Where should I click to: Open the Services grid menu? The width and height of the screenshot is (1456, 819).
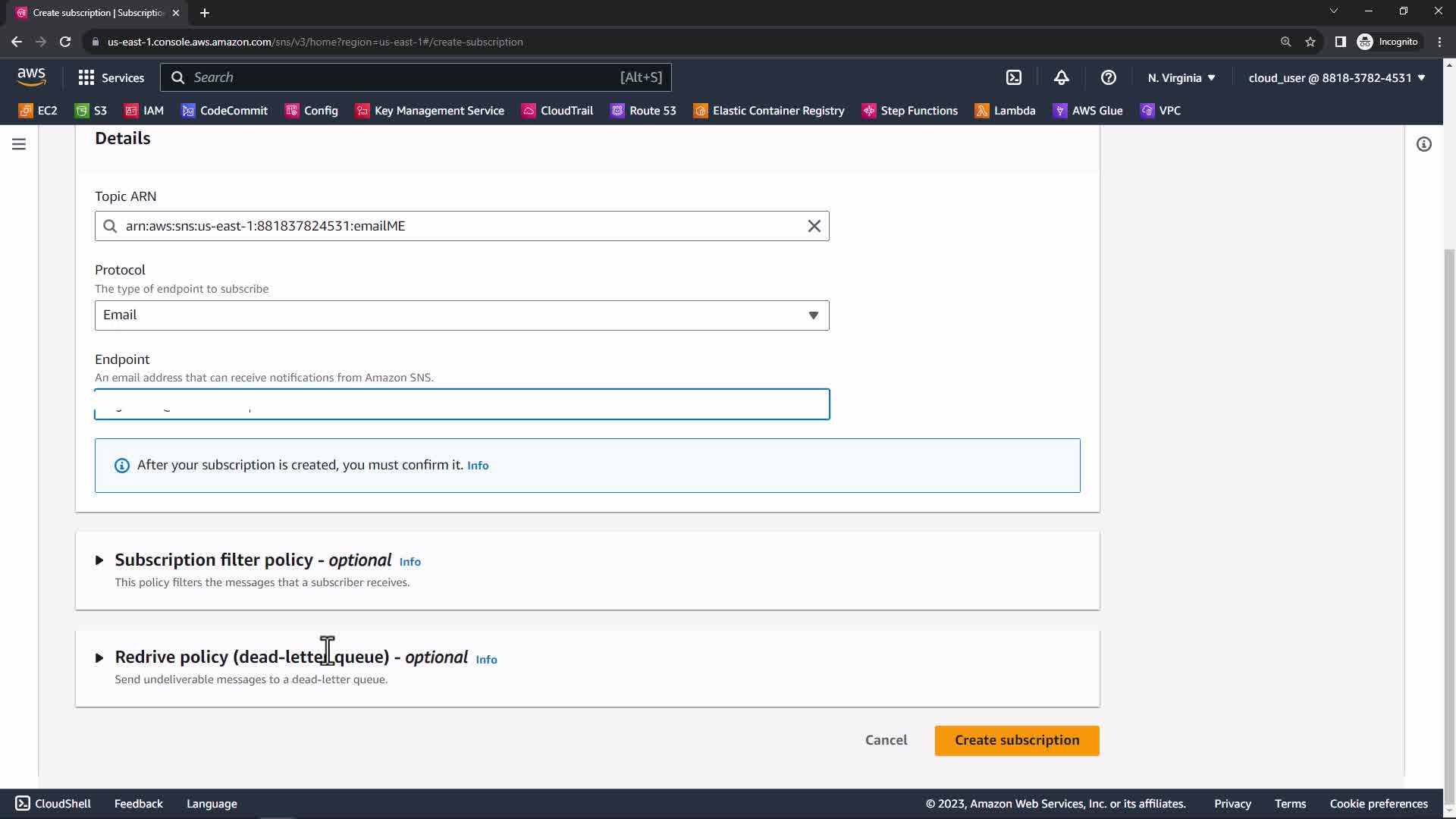[111, 77]
